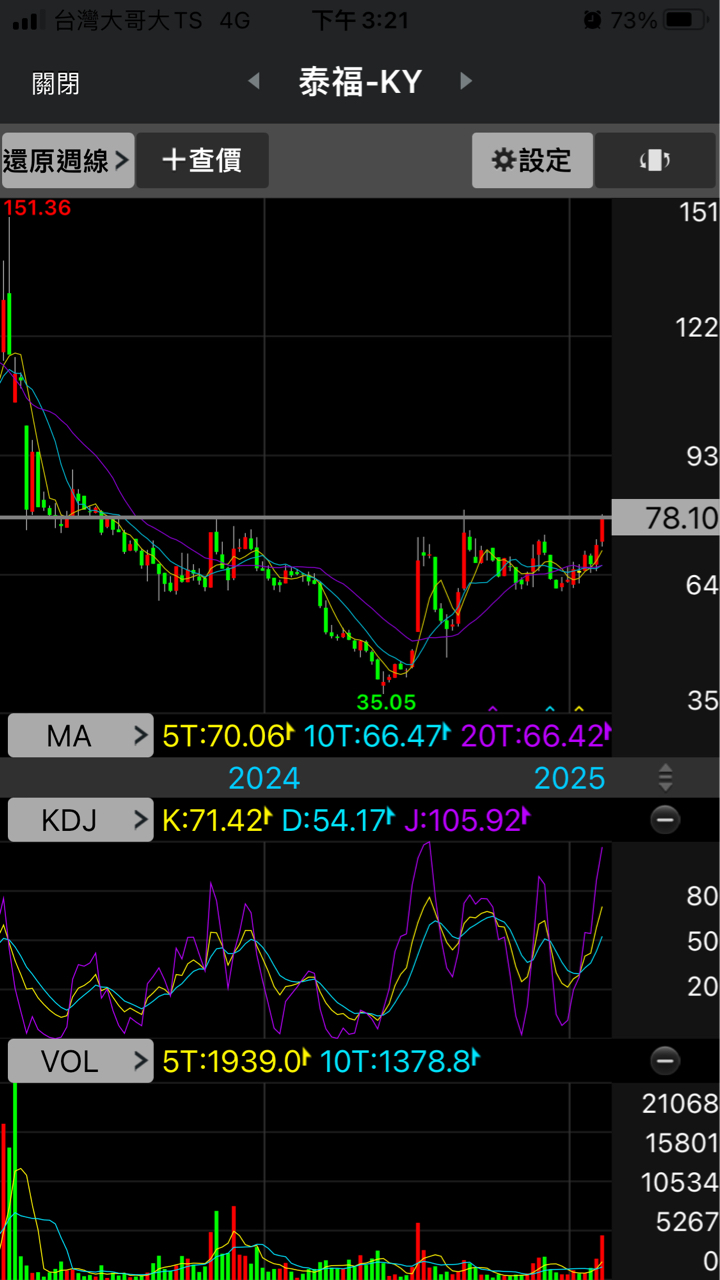Open the VOL indicator selector
The image size is (720, 1280).
[81, 1061]
